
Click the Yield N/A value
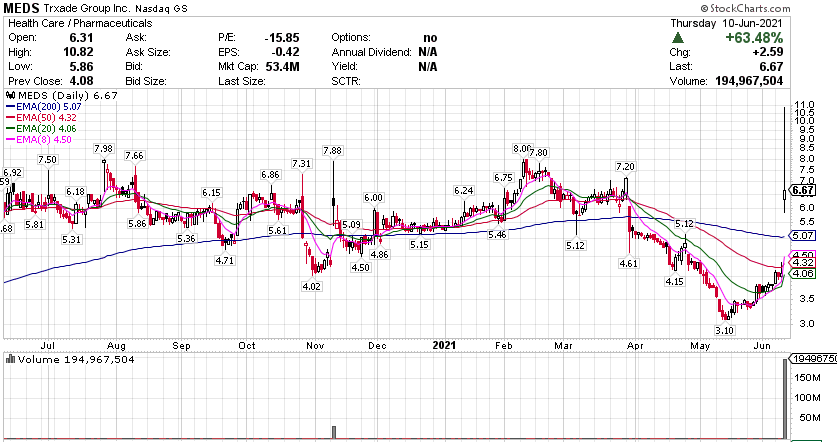(x=428, y=66)
